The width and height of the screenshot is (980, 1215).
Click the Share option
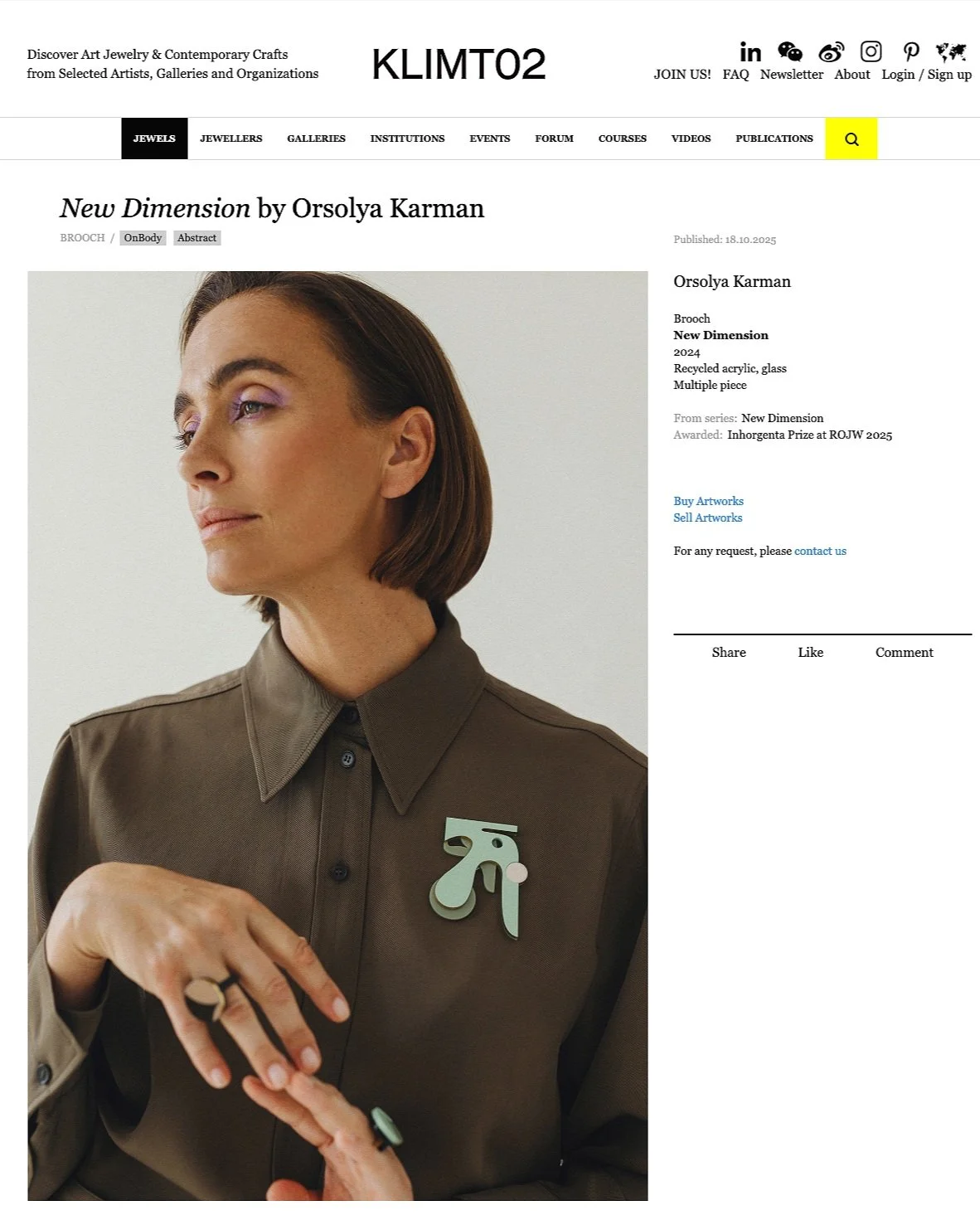(x=729, y=653)
